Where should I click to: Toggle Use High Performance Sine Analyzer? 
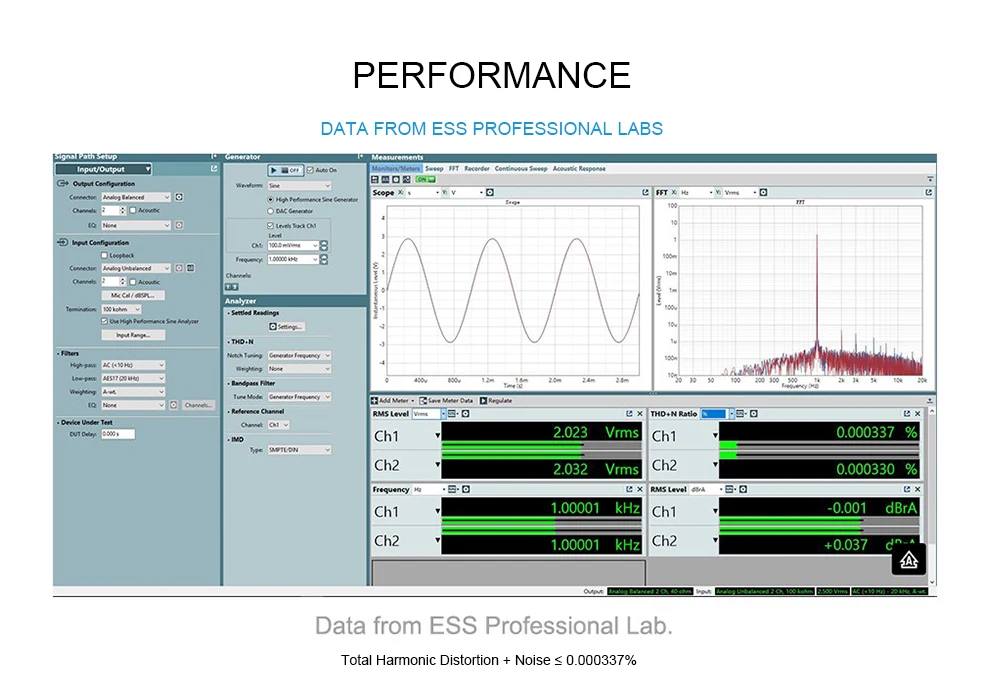tap(105, 321)
